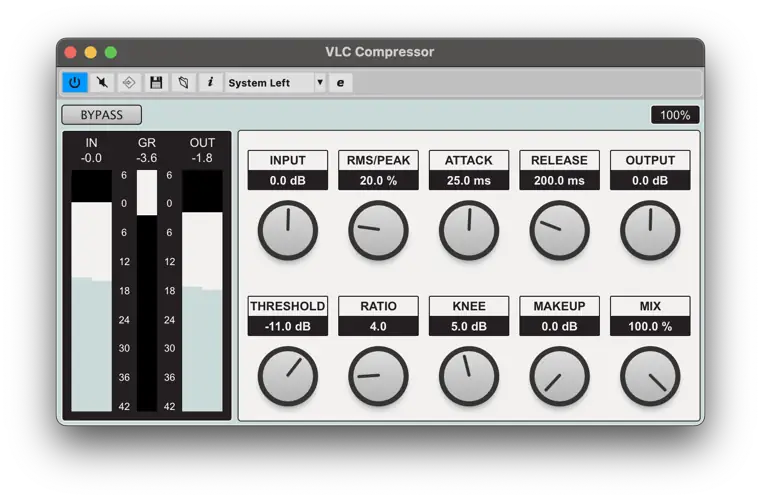The image size is (761, 500).
Task: Toggle the blue power button in toolbar
Action: coord(75,82)
